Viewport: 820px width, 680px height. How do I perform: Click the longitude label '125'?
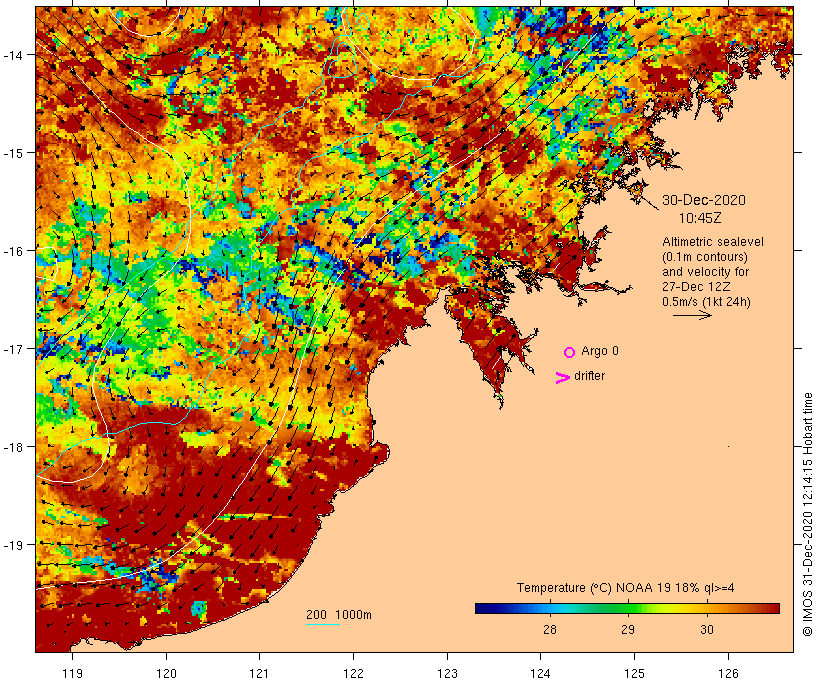(x=634, y=673)
